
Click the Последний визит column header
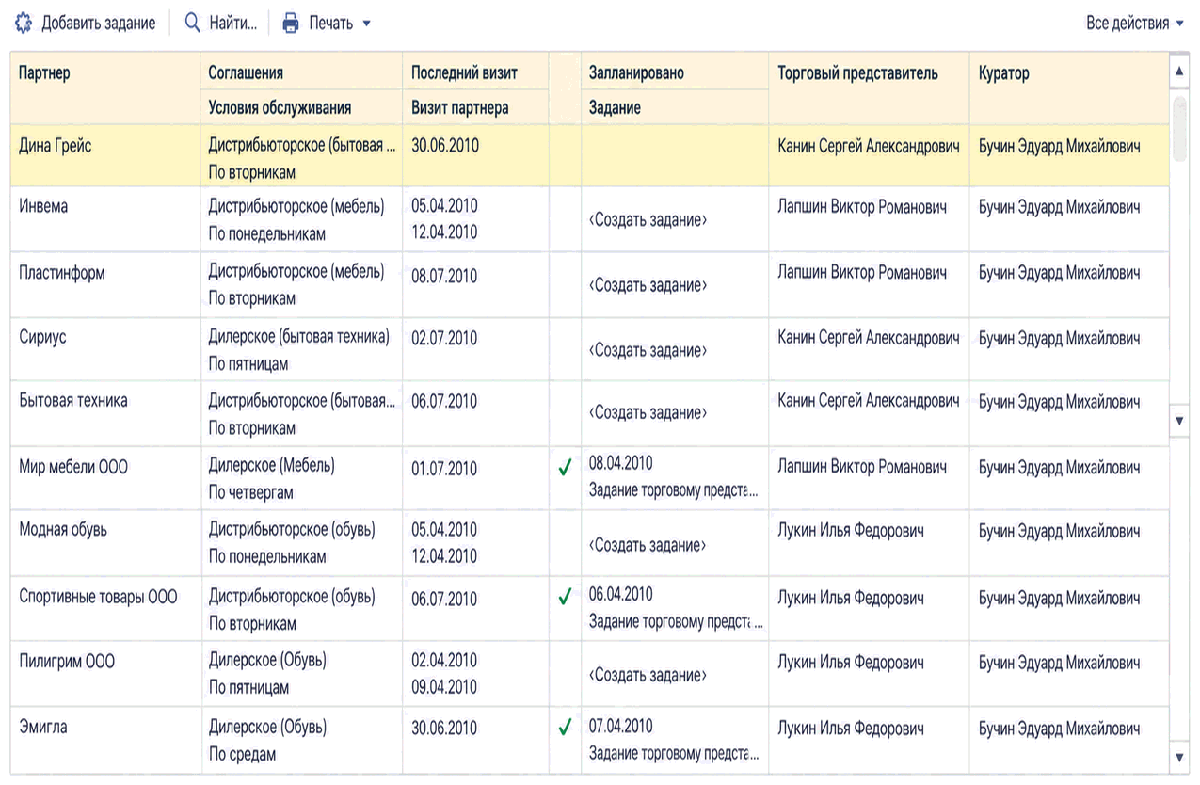click(476, 73)
